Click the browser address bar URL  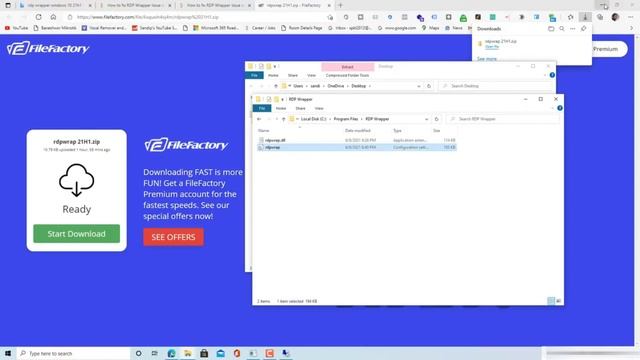tap(148, 17)
